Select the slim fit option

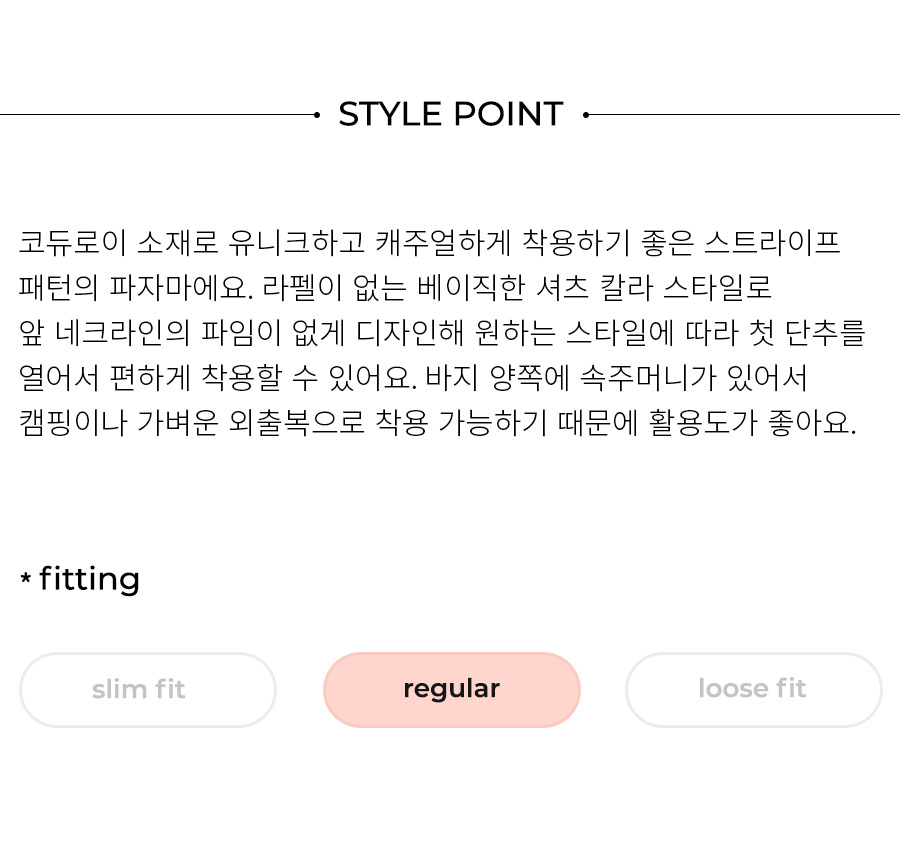[148, 689]
